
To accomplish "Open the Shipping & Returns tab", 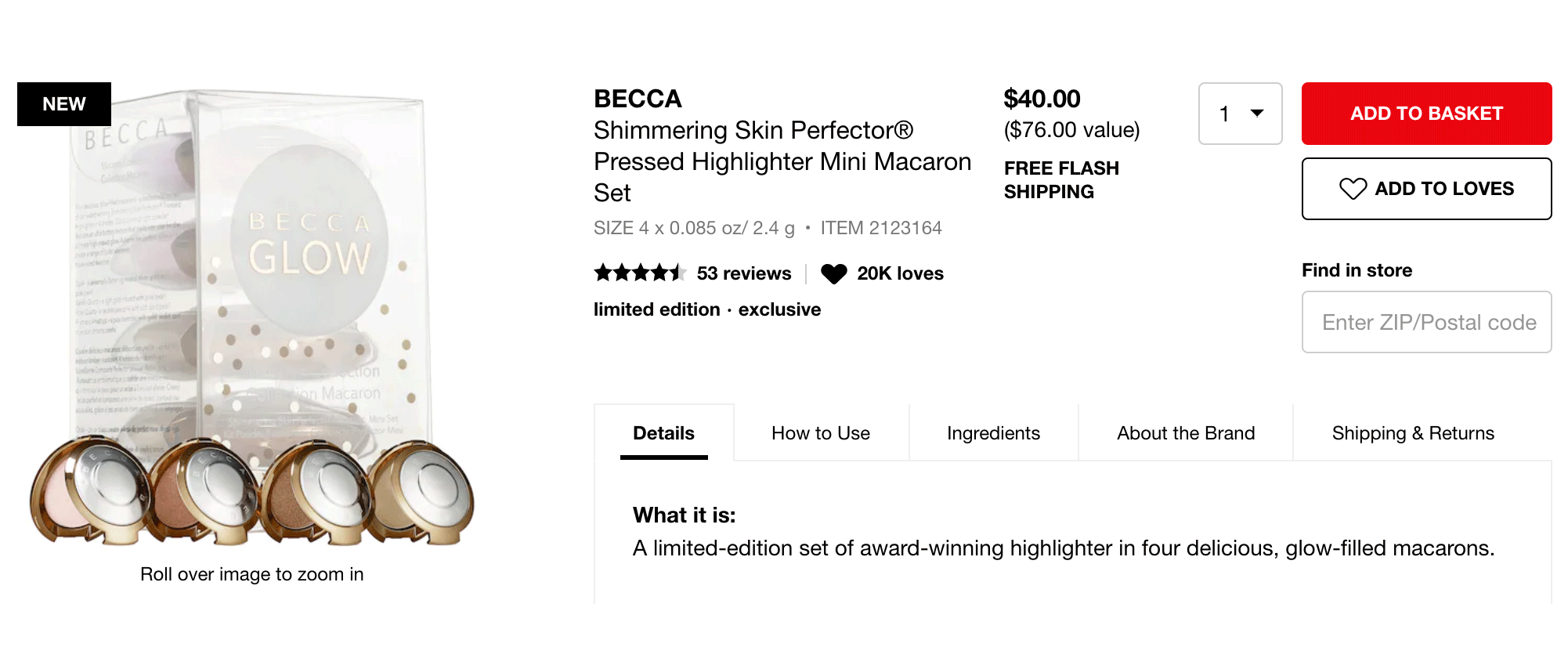I will [1412, 433].
